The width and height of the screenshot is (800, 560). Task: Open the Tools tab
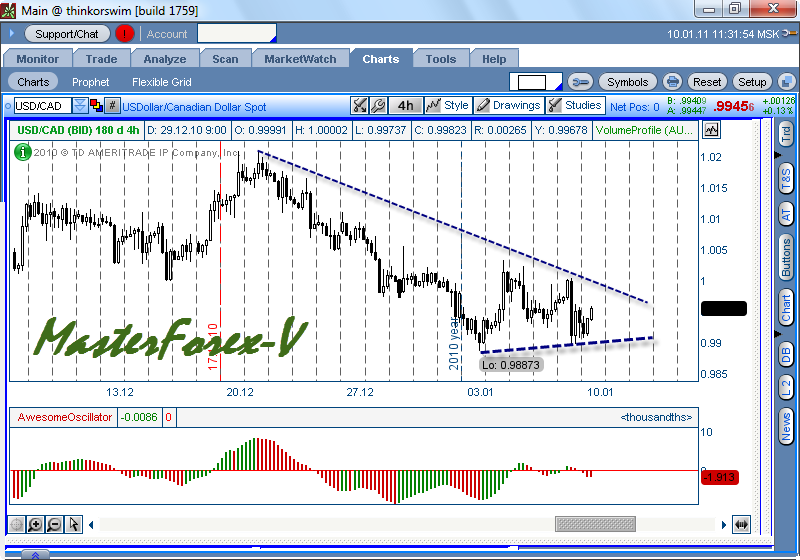(x=441, y=59)
